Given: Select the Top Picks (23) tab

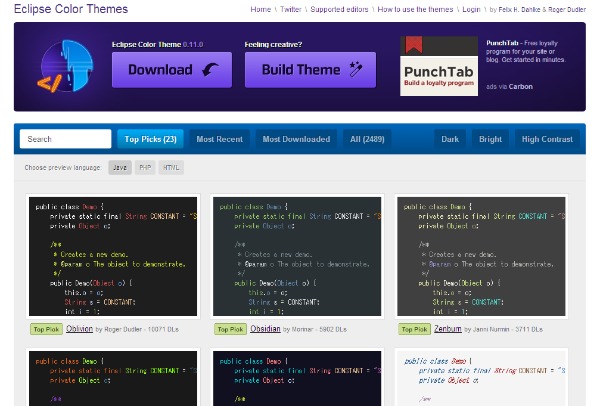Looking at the screenshot, I should pyautogui.click(x=150, y=139).
